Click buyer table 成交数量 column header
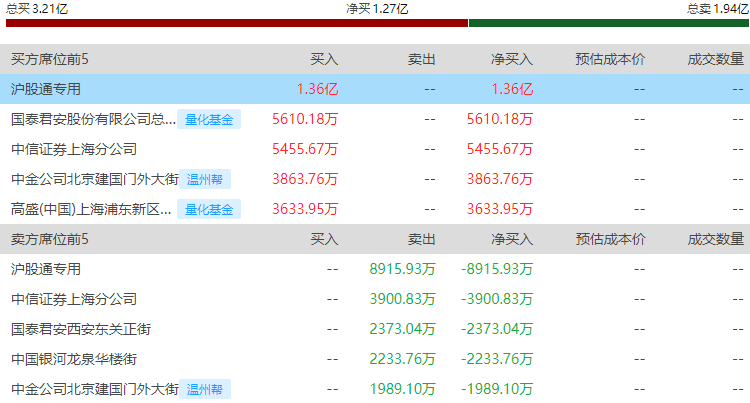 point(716,59)
